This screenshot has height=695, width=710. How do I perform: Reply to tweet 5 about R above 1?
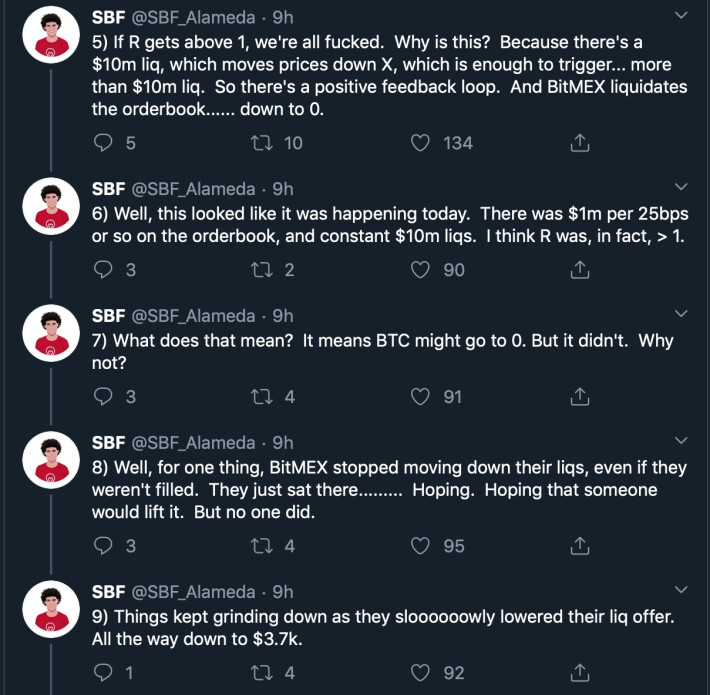pos(103,143)
